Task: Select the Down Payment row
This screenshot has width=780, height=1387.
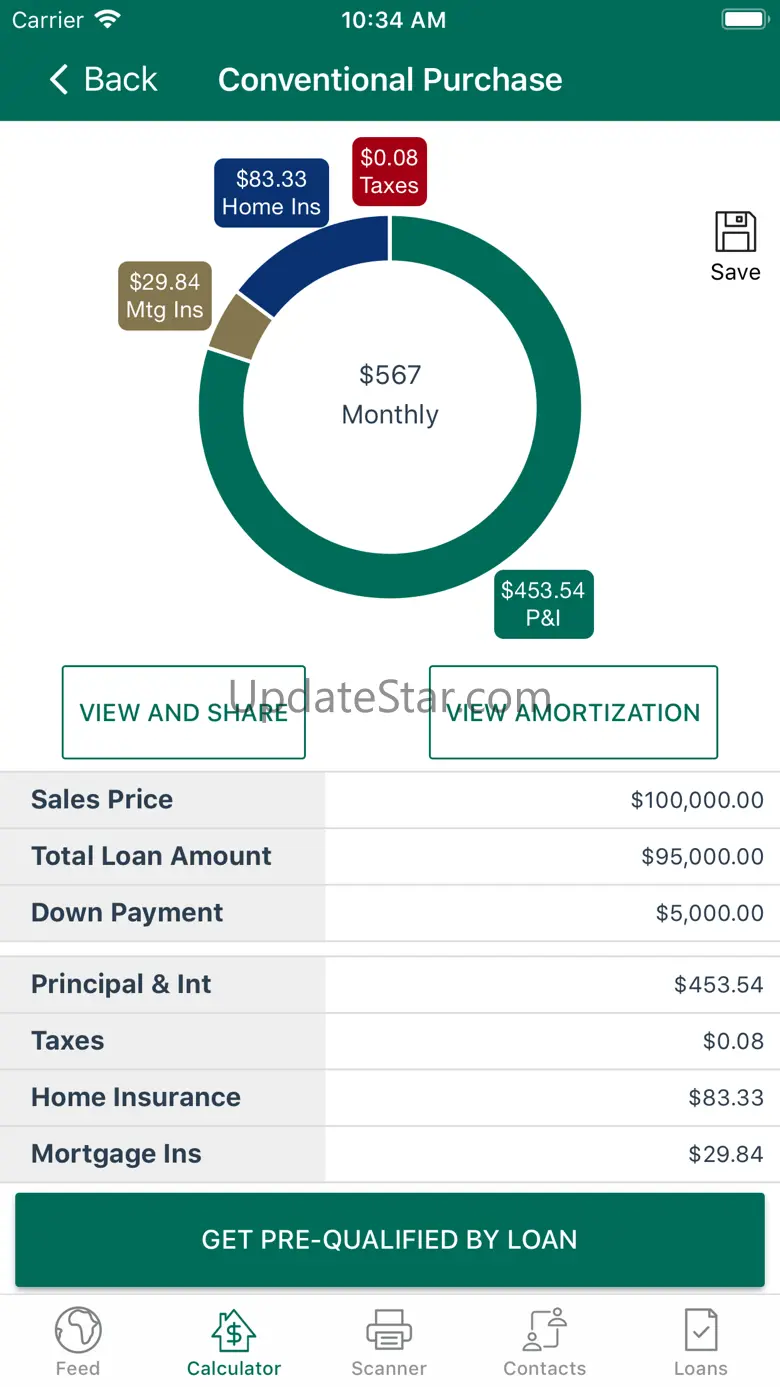Action: click(x=390, y=913)
